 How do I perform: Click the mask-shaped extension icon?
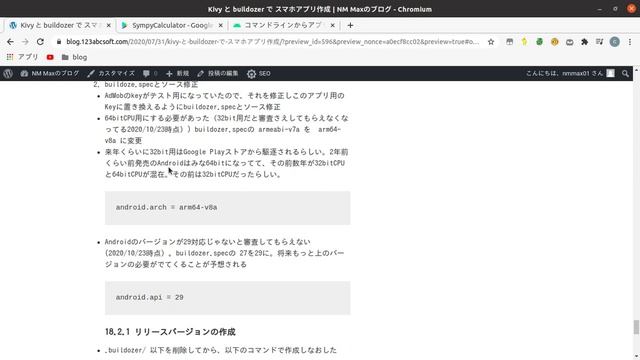569,42
